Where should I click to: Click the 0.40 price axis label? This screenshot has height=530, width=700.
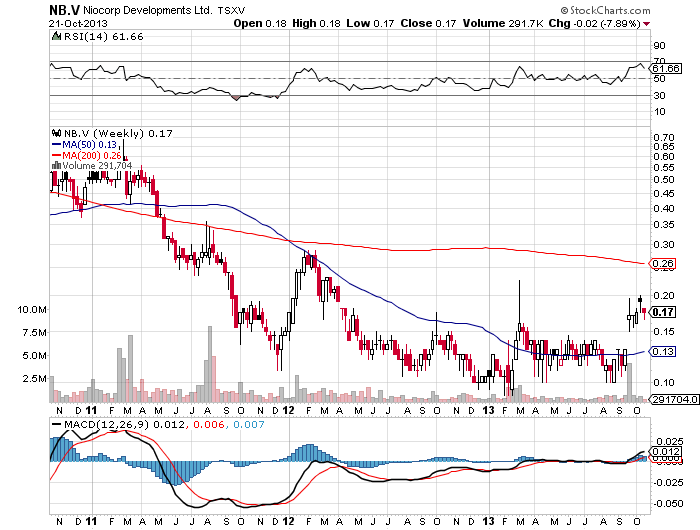(x=664, y=209)
